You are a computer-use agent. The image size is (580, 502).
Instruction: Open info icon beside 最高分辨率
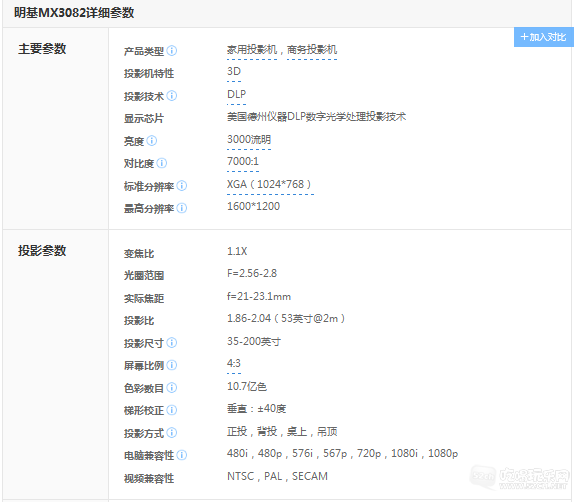pos(182,208)
